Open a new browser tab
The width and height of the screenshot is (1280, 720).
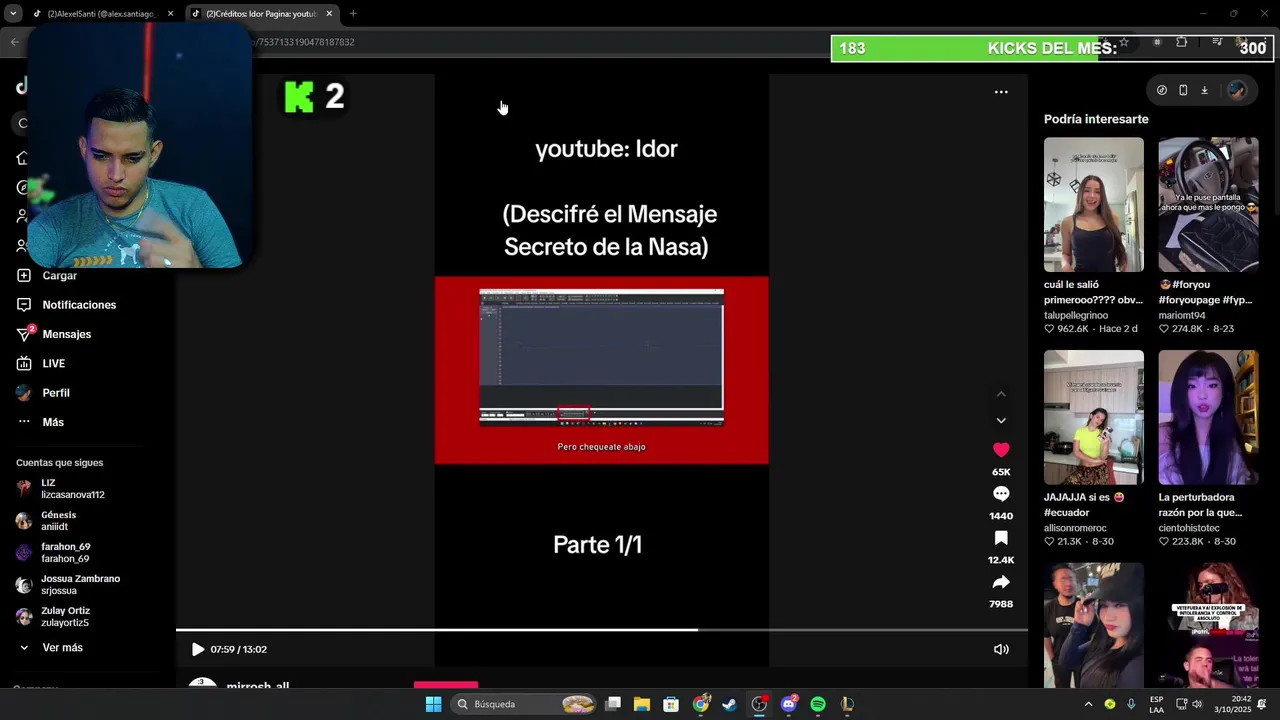(x=353, y=14)
